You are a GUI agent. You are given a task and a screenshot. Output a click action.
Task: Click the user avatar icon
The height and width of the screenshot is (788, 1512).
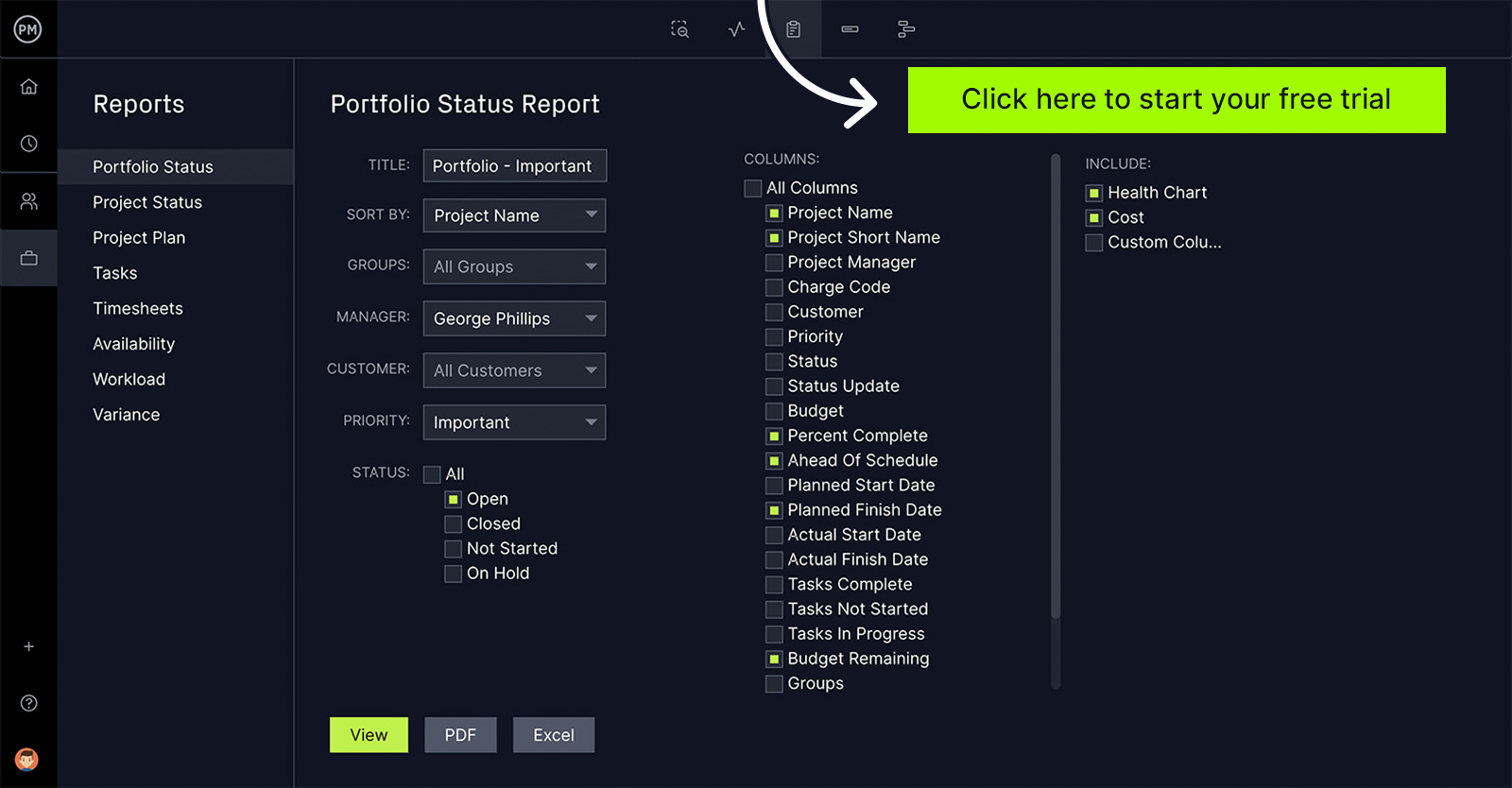tap(27, 759)
